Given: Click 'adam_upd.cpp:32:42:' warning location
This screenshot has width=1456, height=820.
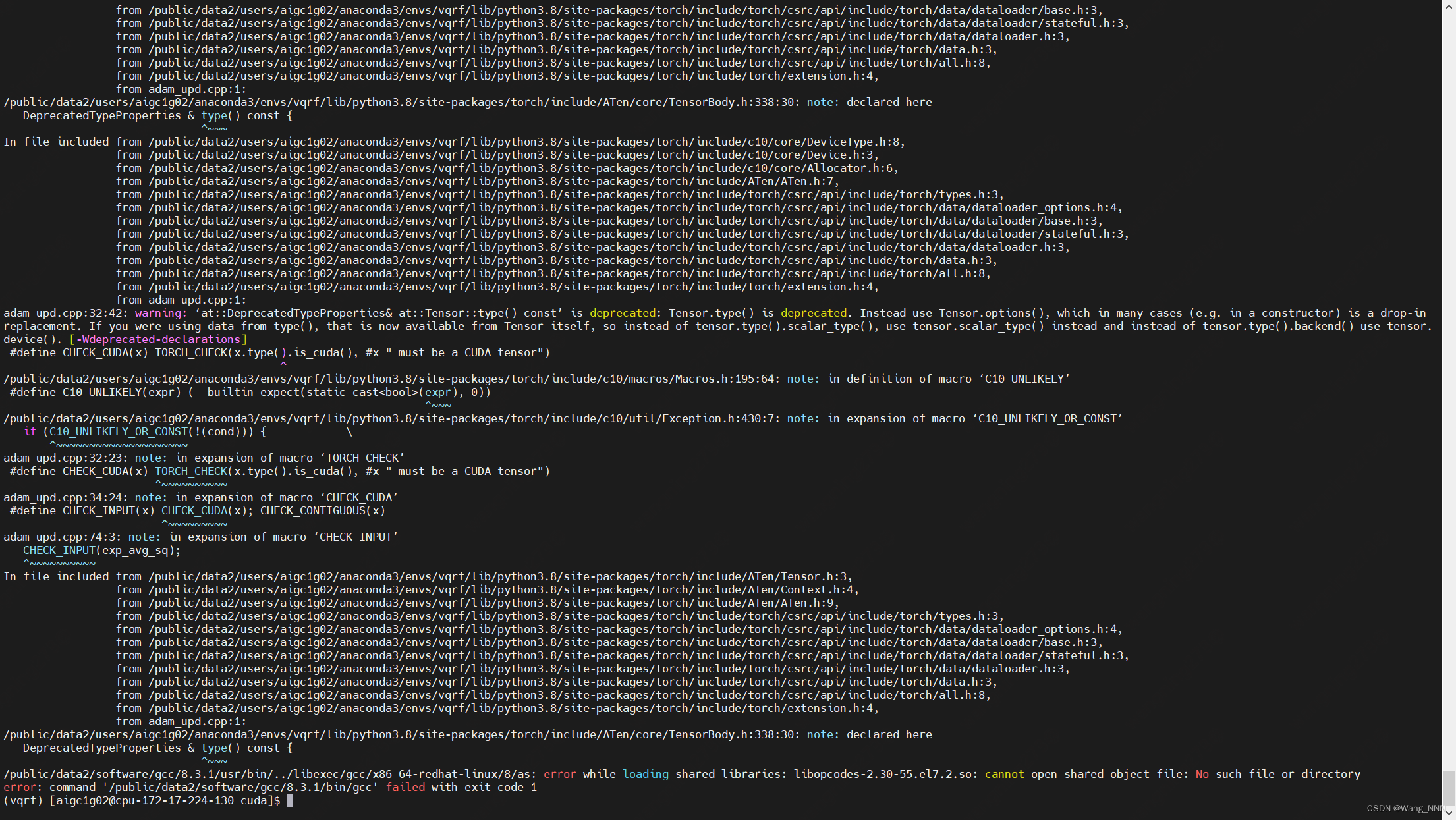Looking at the screenshot, I should tap(65, 313).
